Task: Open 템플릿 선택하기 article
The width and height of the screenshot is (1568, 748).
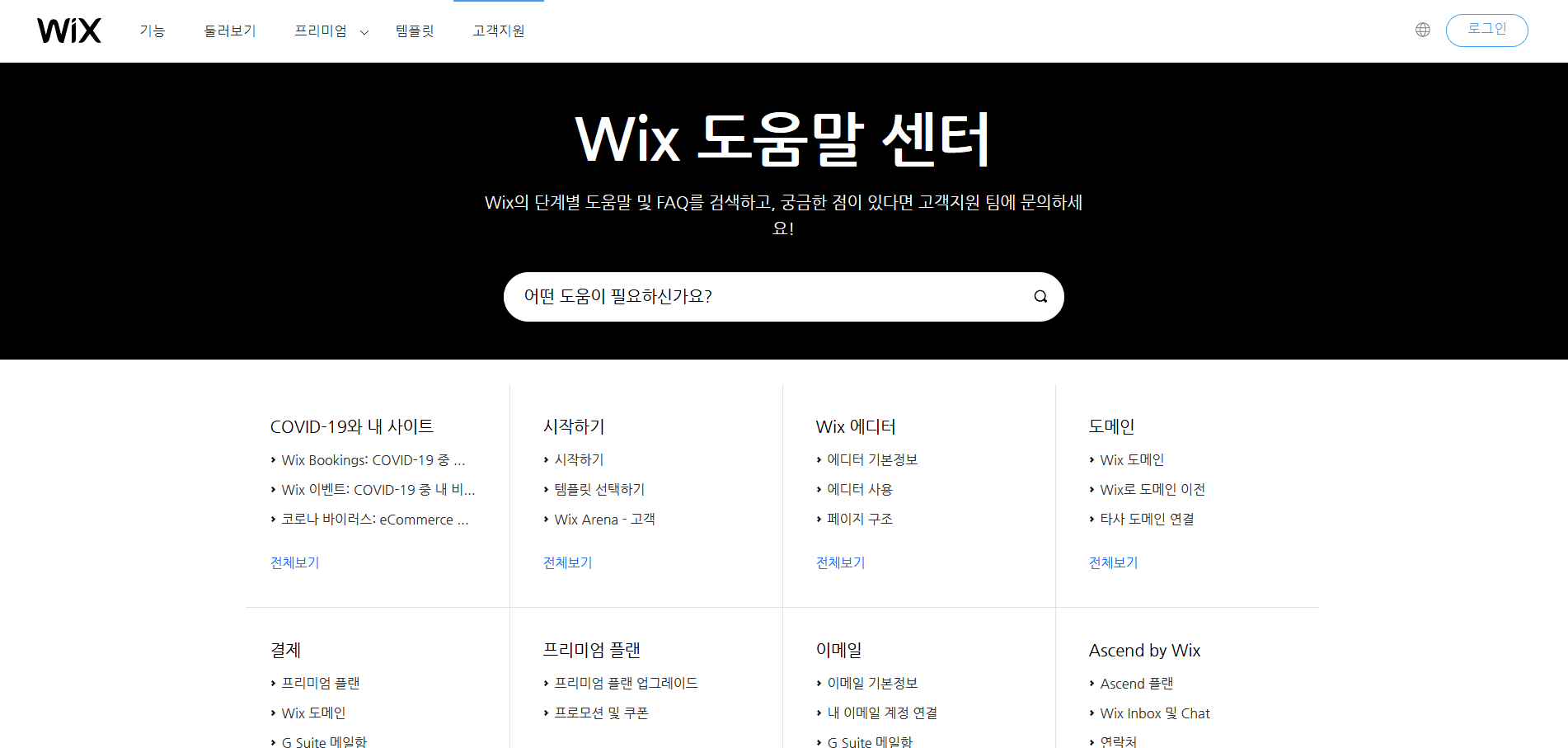Action: coord(599,489)
